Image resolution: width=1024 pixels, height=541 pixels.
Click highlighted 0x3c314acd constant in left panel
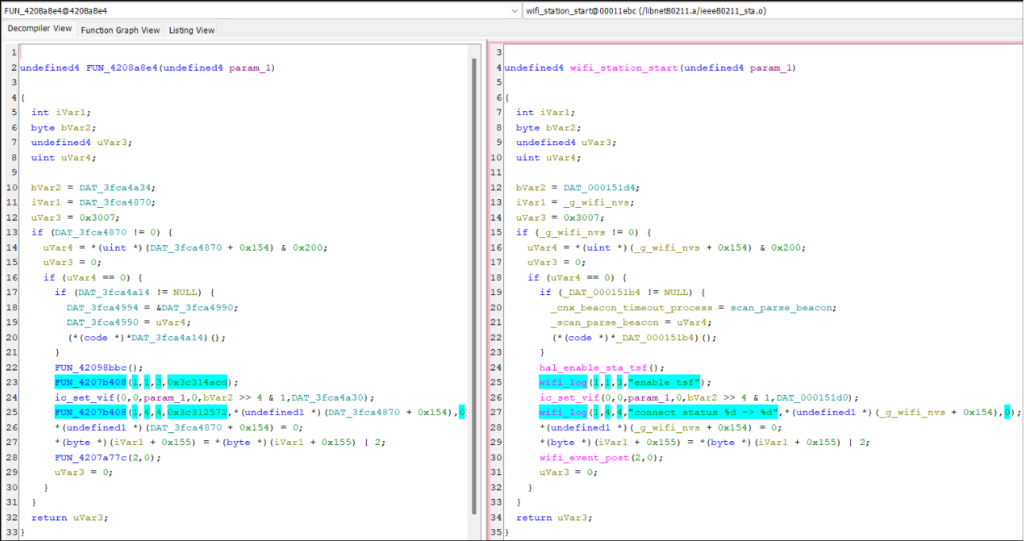[x=196, y=382]
